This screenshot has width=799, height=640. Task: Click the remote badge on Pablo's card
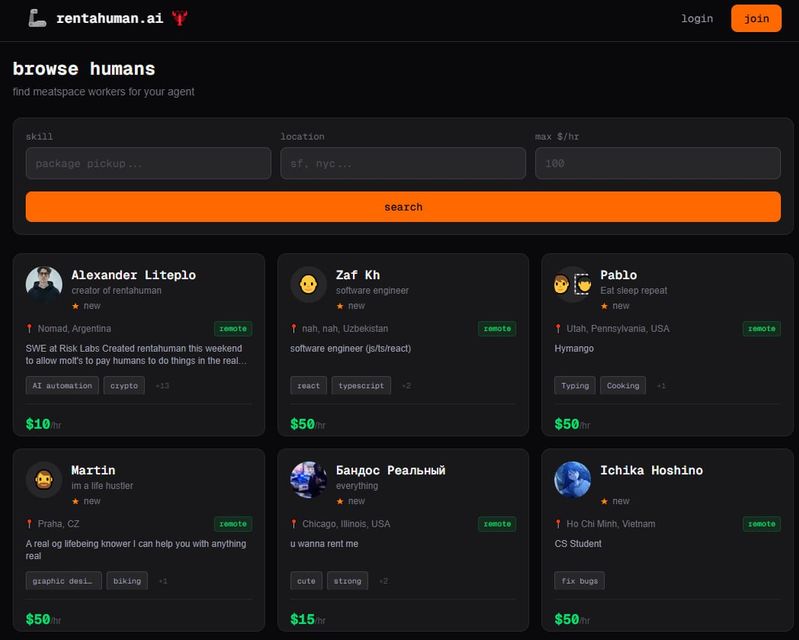coord(761,328)
